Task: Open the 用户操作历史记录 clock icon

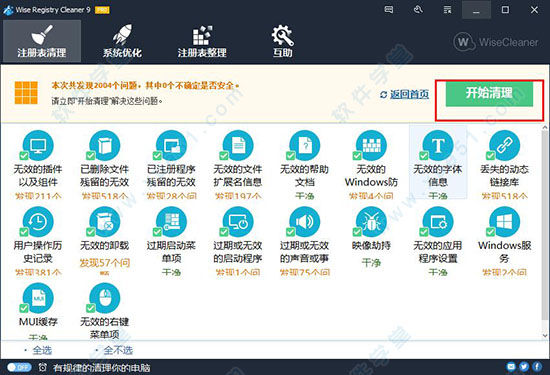Action: tap(38, 222)
